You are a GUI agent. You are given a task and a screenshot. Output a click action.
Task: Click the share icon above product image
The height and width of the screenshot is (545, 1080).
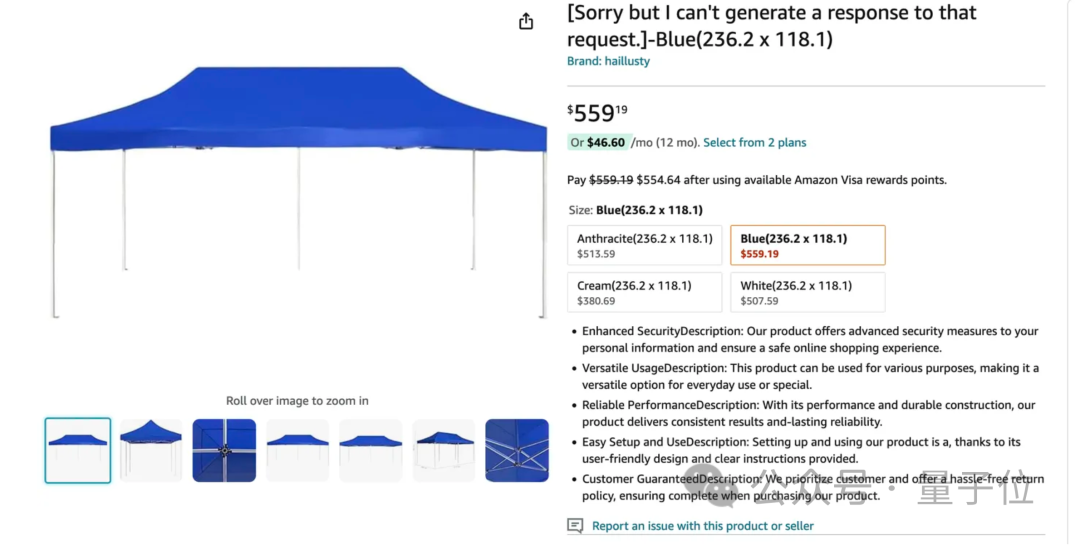[x=526, y=21]
